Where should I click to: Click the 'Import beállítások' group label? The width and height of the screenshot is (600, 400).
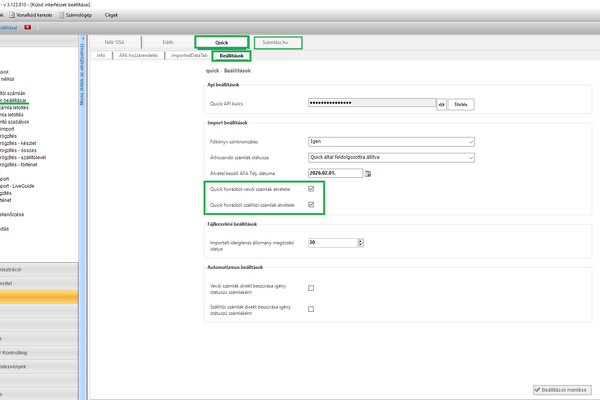pos(227,123)
